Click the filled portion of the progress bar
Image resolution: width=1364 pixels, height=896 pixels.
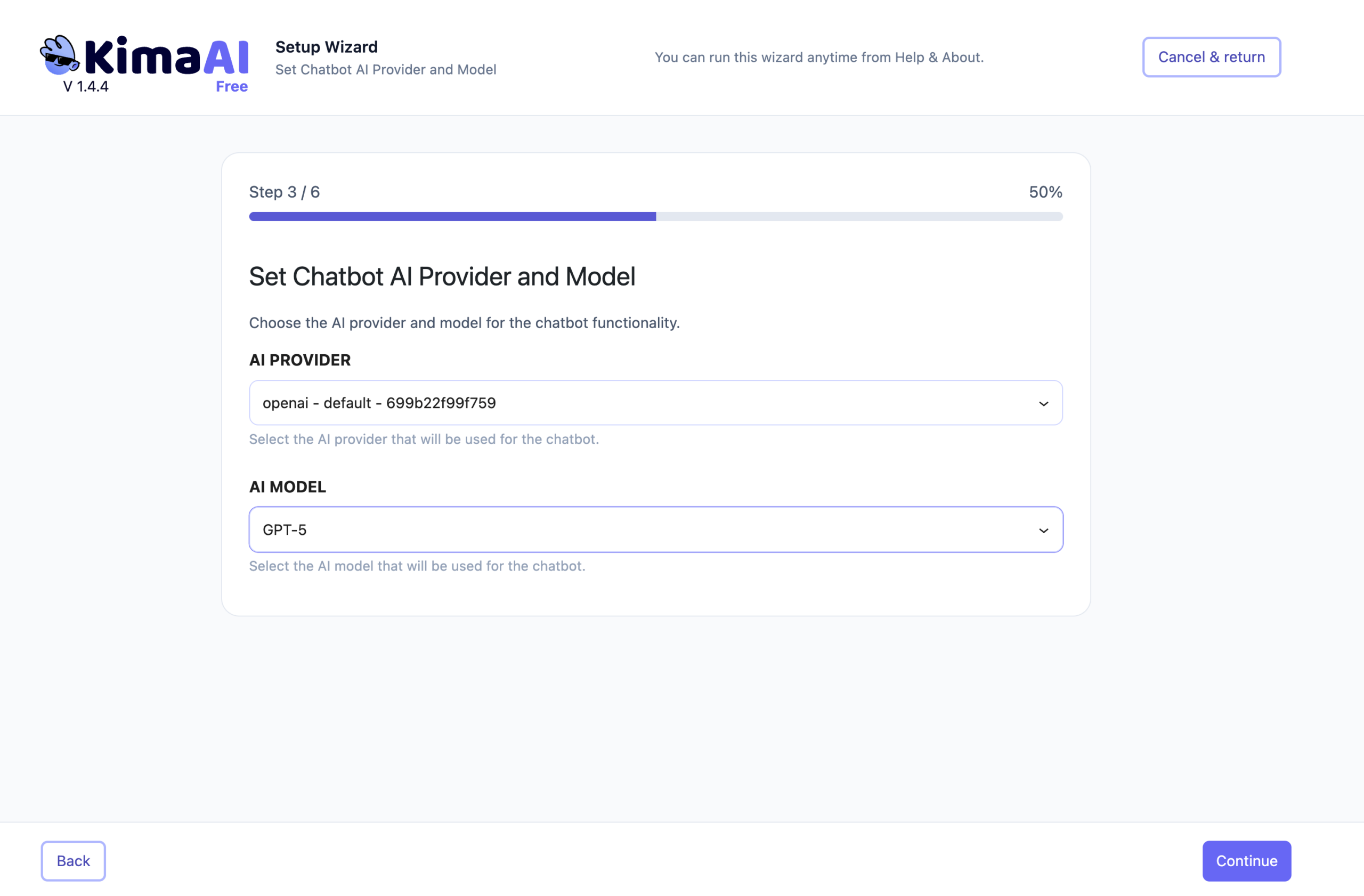tap(452, 217)
